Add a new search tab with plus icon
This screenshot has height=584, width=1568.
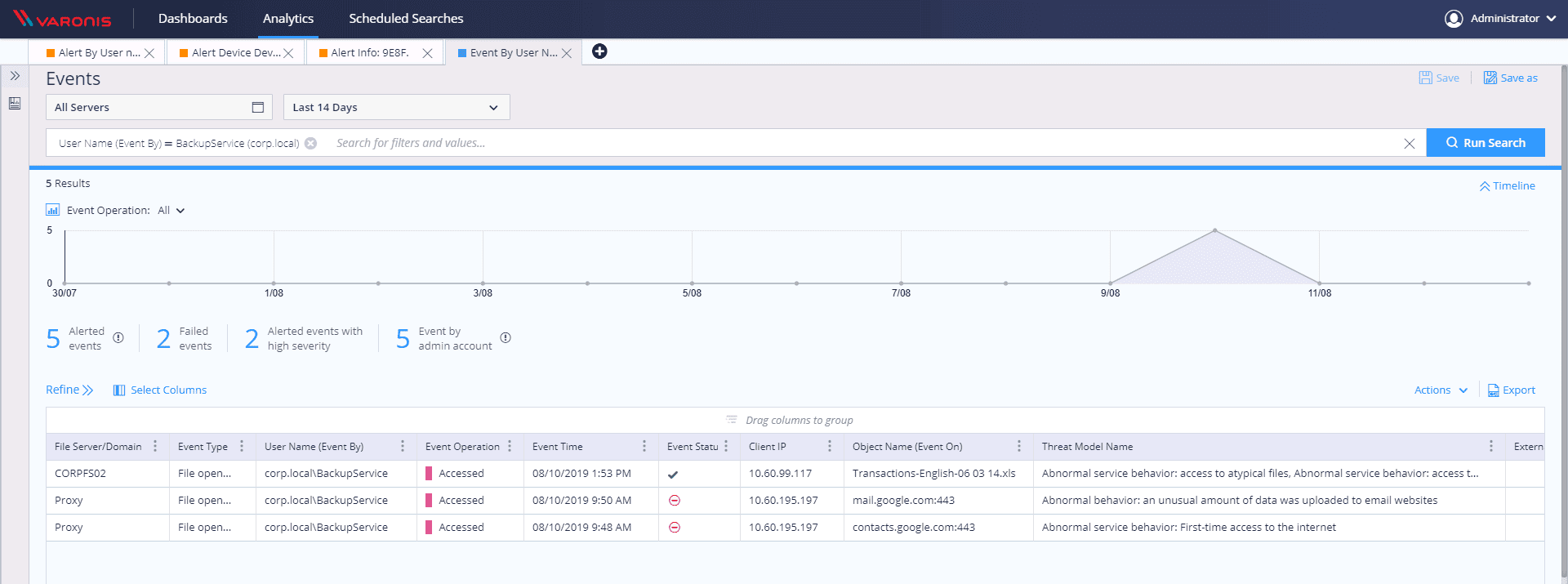(599, 51)
